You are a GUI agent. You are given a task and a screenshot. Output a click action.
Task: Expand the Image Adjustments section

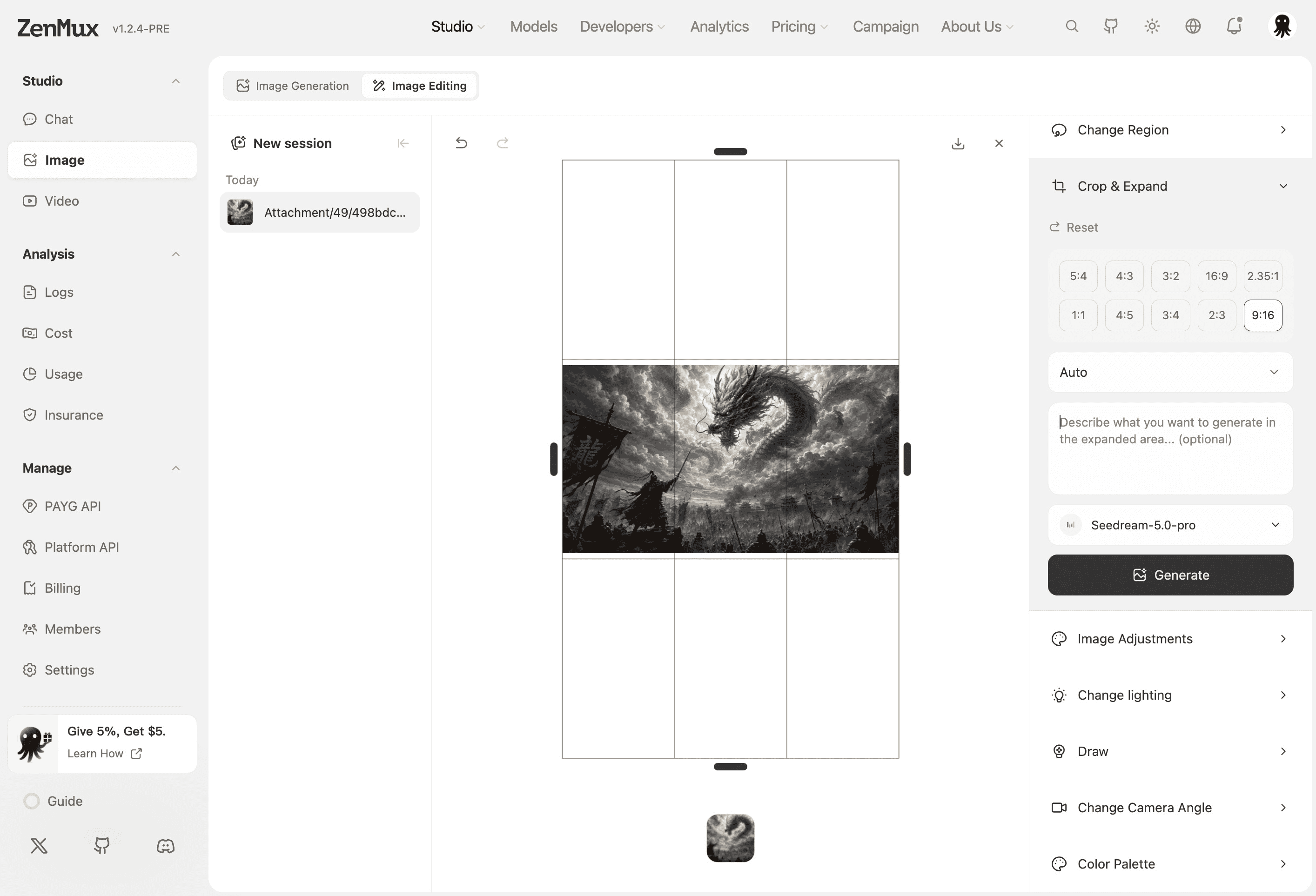coord(1170,639)
